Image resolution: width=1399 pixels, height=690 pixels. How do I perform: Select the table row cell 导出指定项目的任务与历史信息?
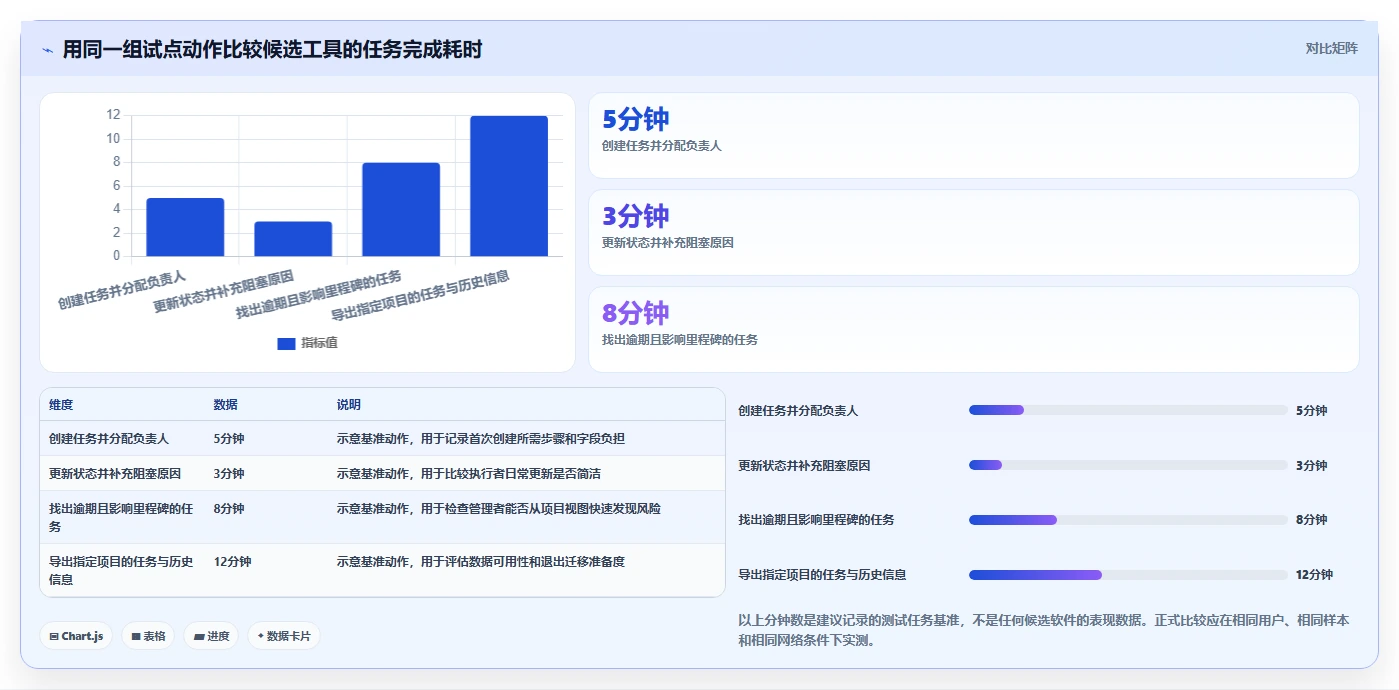121,570
